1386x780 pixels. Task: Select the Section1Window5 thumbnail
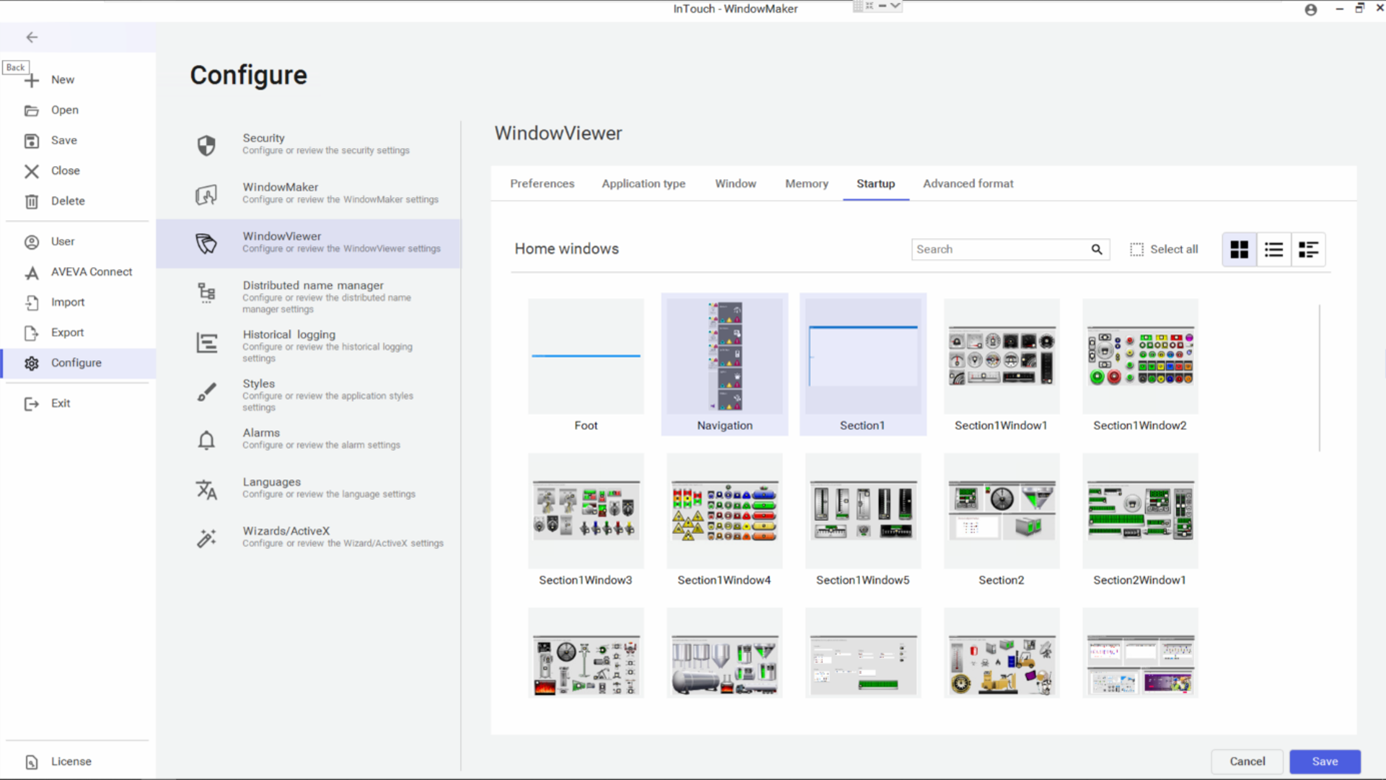click(x=863, y=520)
